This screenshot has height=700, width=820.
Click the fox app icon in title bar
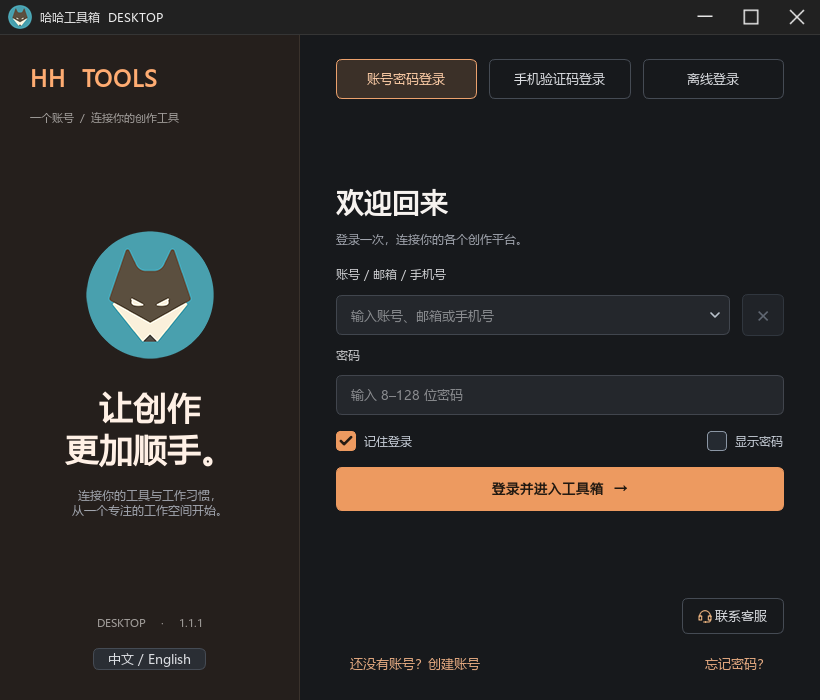click(20, 17)
